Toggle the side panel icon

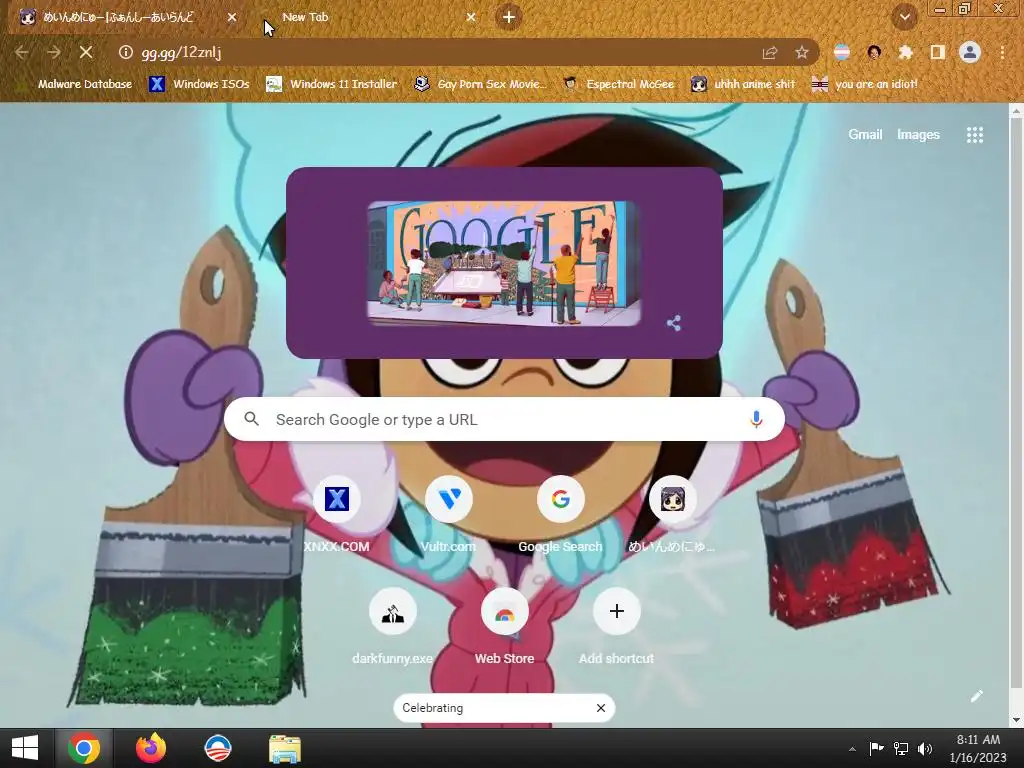tap(937, 52)
